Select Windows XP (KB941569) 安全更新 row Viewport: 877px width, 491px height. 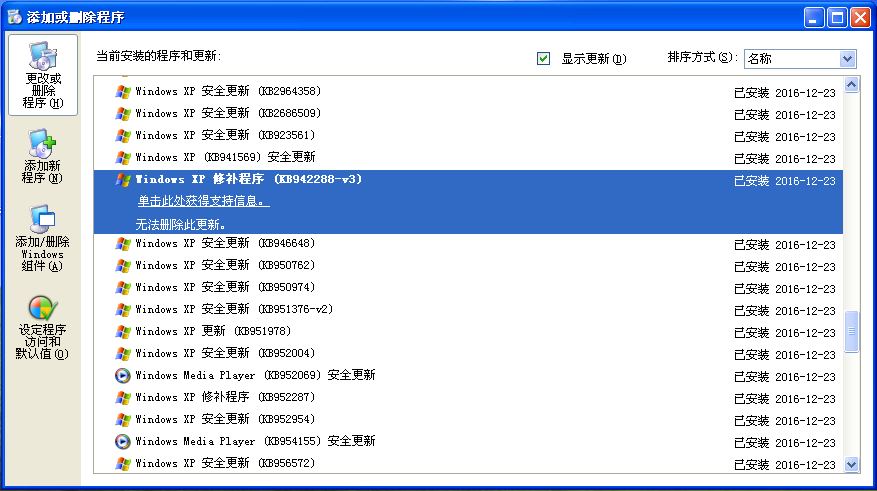point(468,157)
